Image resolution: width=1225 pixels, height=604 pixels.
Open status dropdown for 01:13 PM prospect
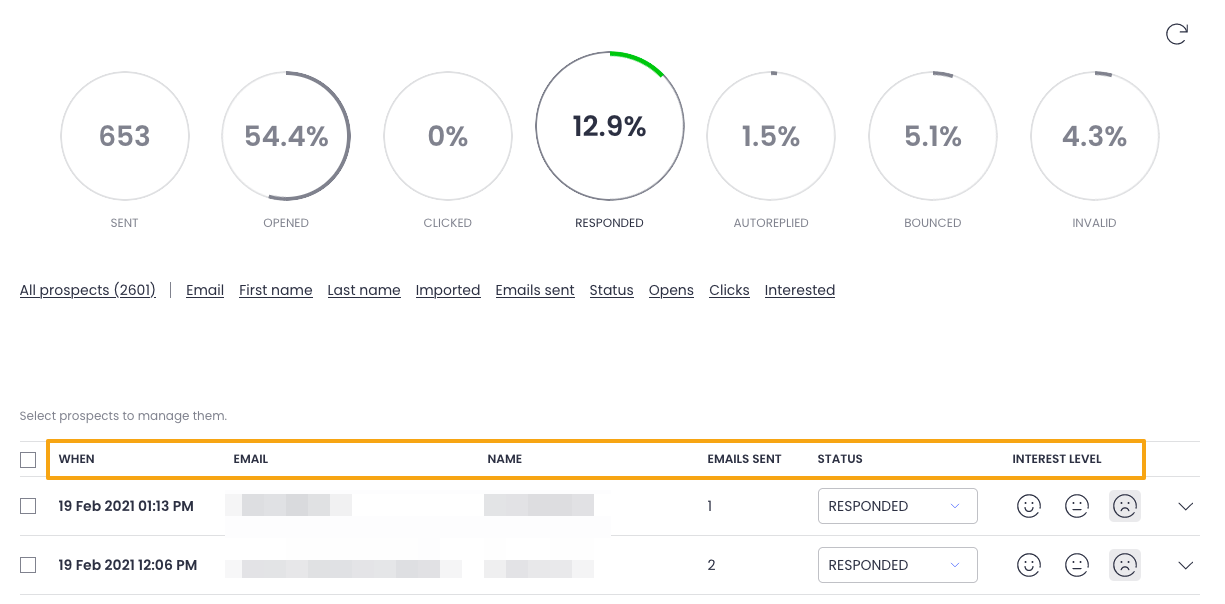[897, 506]
